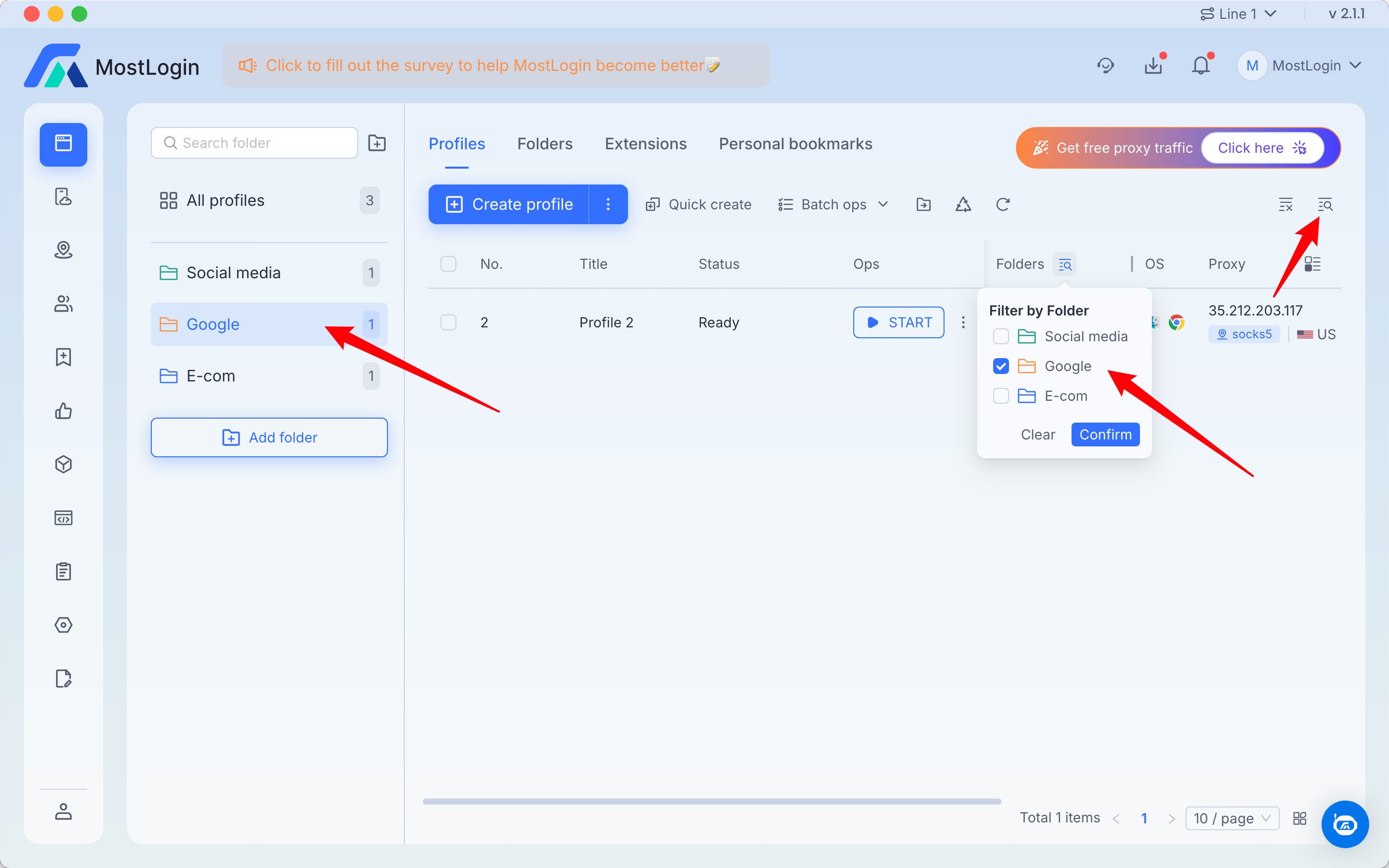Click the Title column header
Viewport: 1389px width, 868px height.
pyautogui.click(x=593, y=264)
